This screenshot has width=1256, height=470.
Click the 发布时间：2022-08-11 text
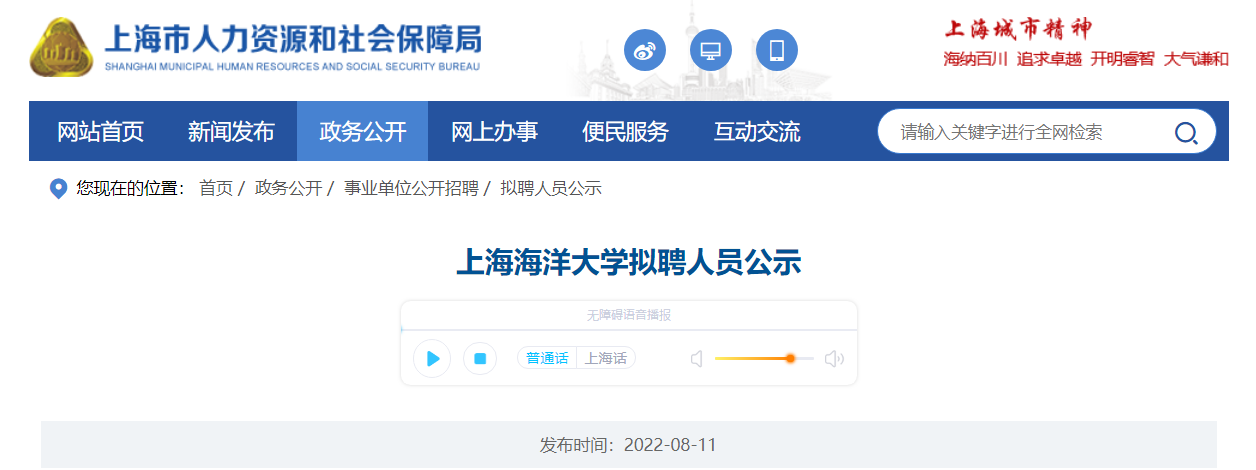click(628, 445)
